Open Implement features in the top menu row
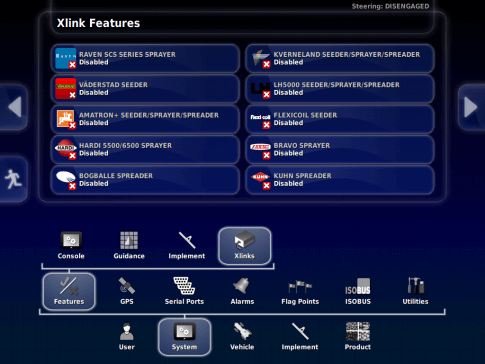 [187, 246]
